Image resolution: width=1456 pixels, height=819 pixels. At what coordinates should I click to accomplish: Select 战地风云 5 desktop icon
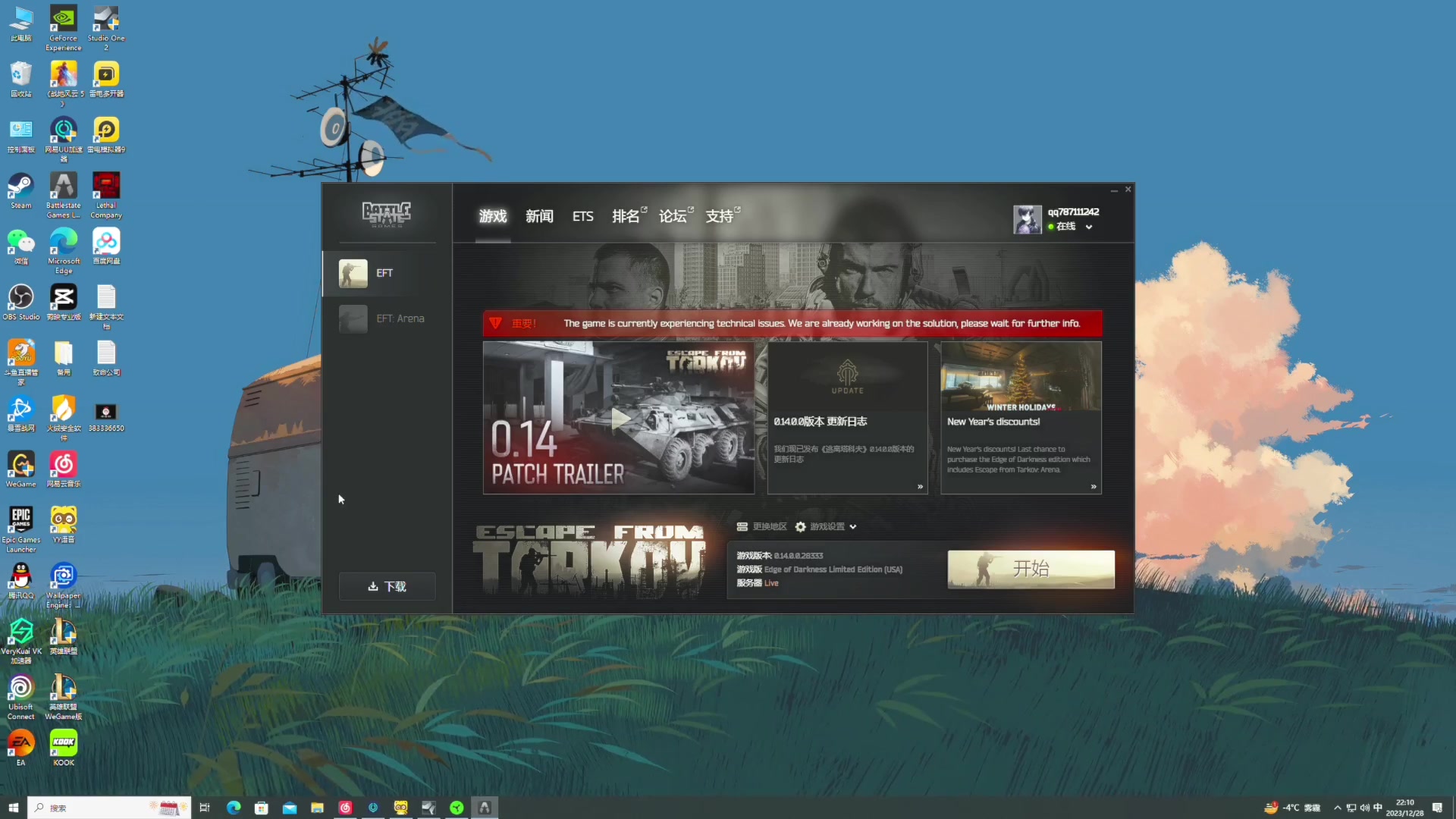pos(64,84)
